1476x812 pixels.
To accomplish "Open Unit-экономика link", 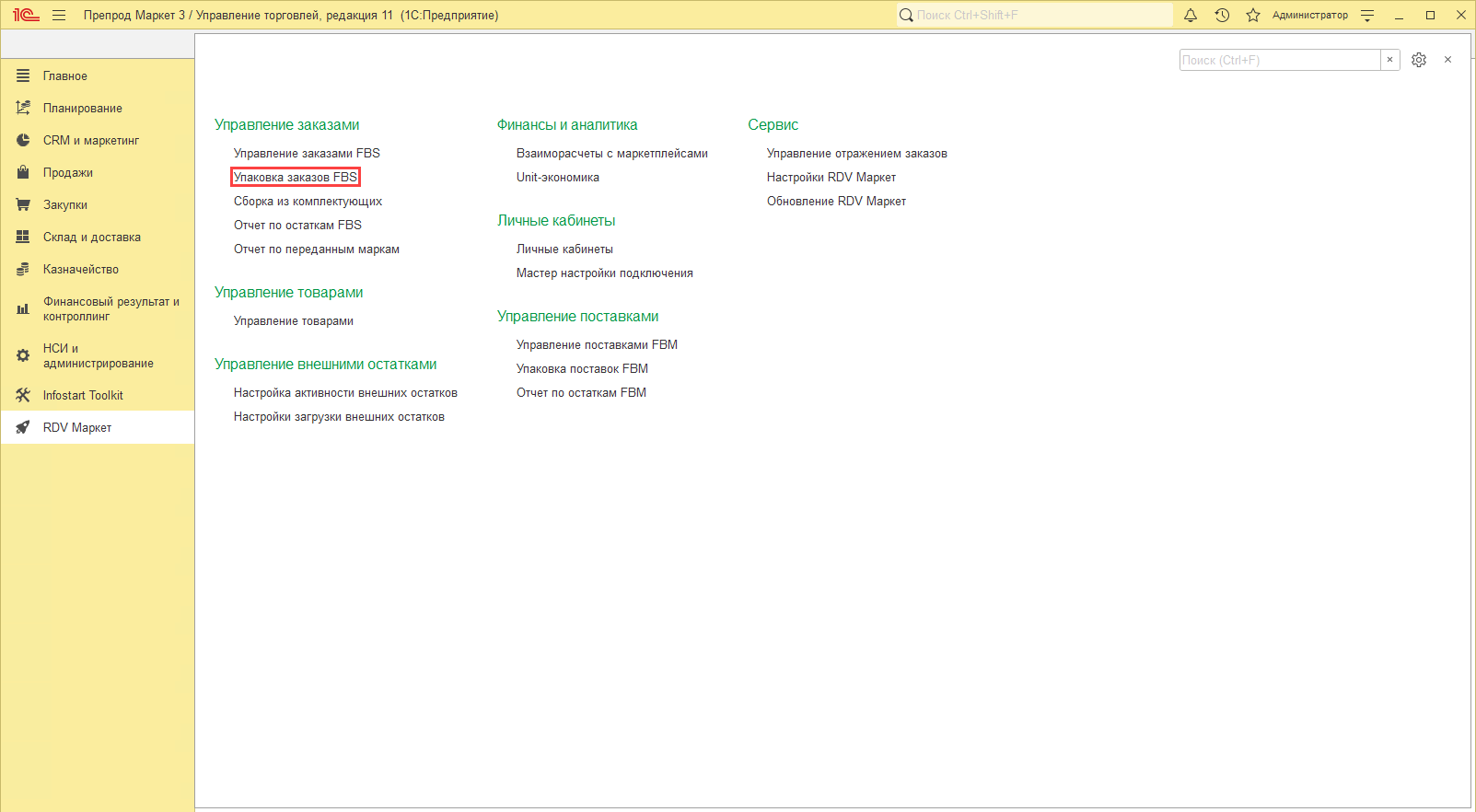I will pyautogui.click(x=557, y=178).
